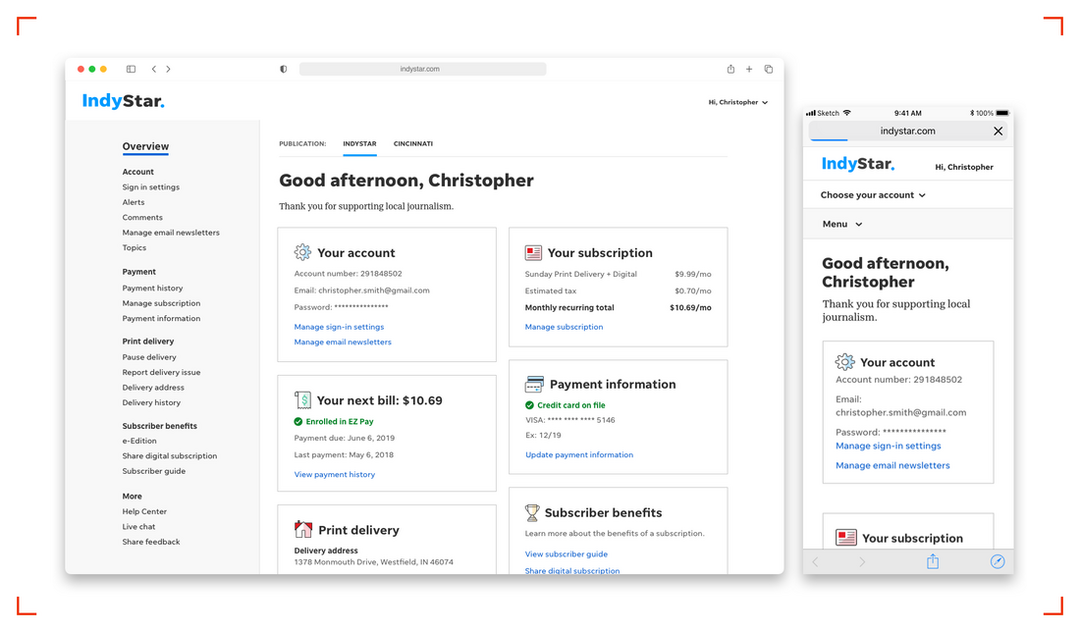Select the IndyStar publication tab
The width and height of the screenshot is (1080, 632).
359,144
